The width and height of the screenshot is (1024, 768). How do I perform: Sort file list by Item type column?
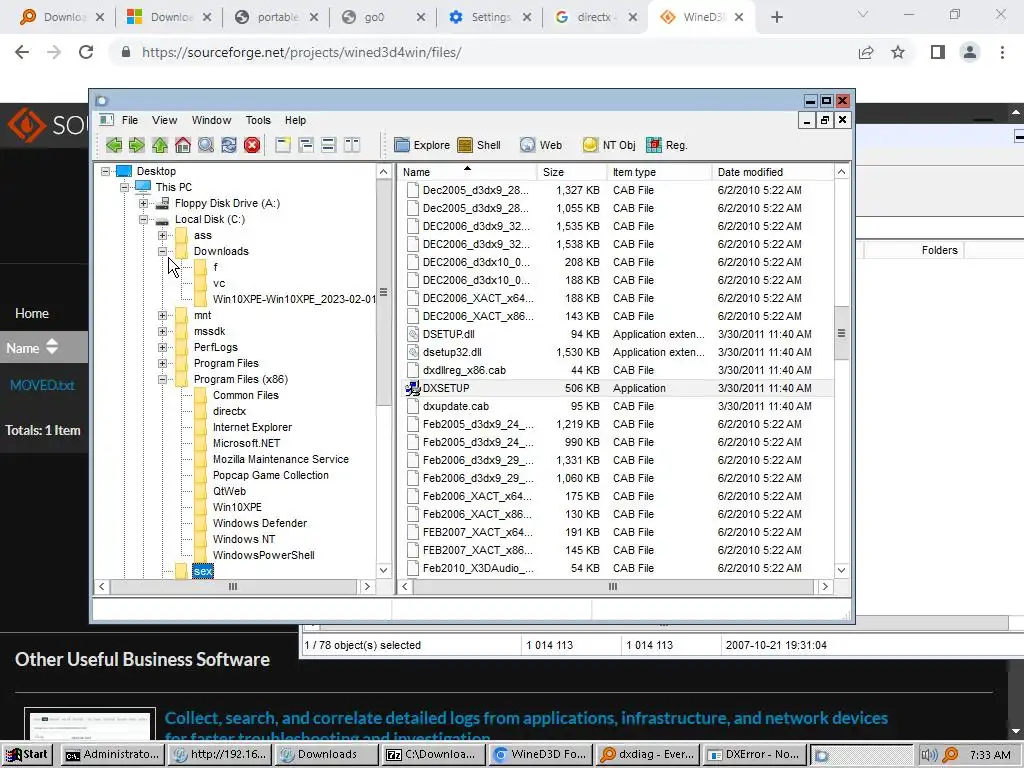point(659,172)
